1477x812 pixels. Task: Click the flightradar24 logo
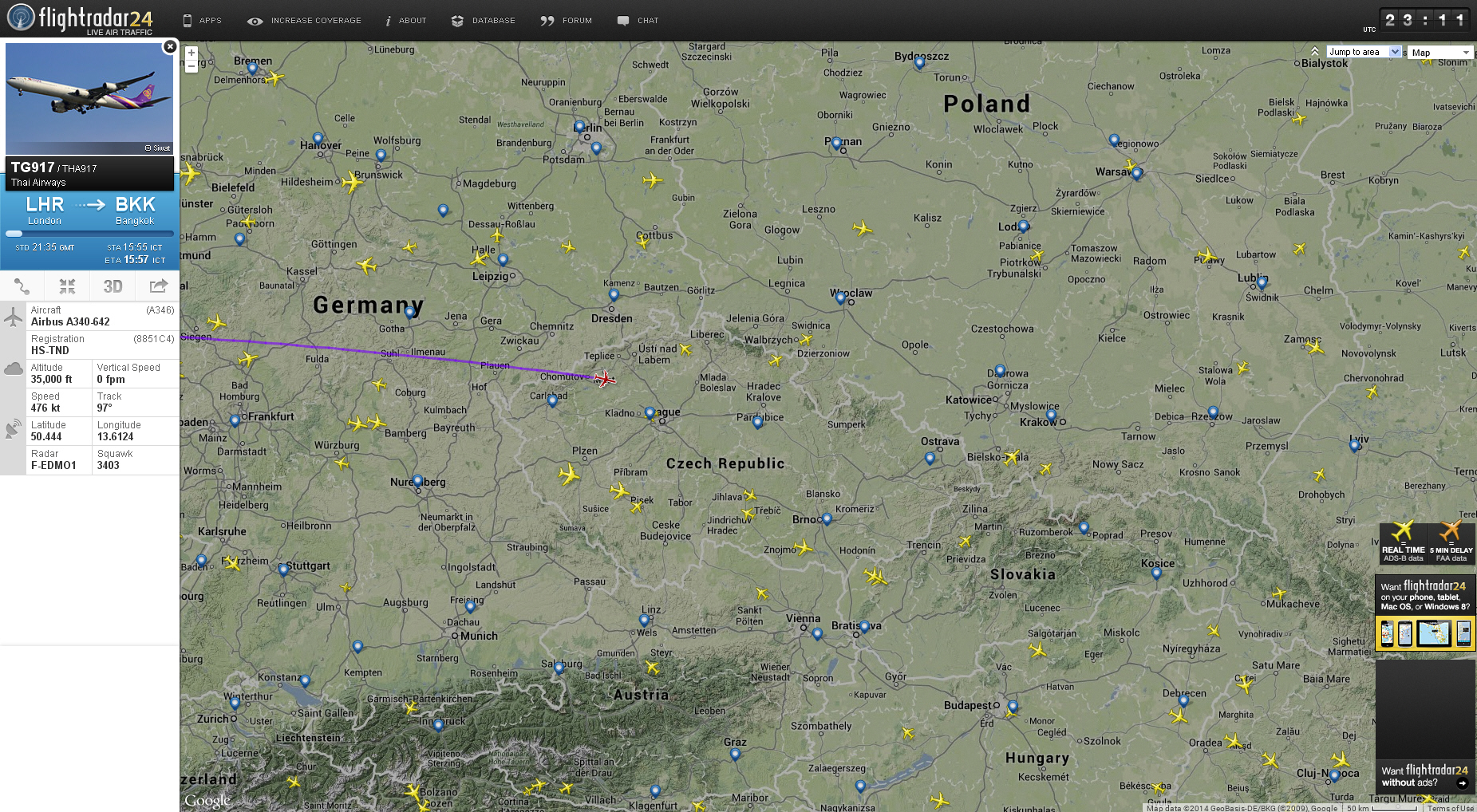pyautogui.click(x=79, y=19)
